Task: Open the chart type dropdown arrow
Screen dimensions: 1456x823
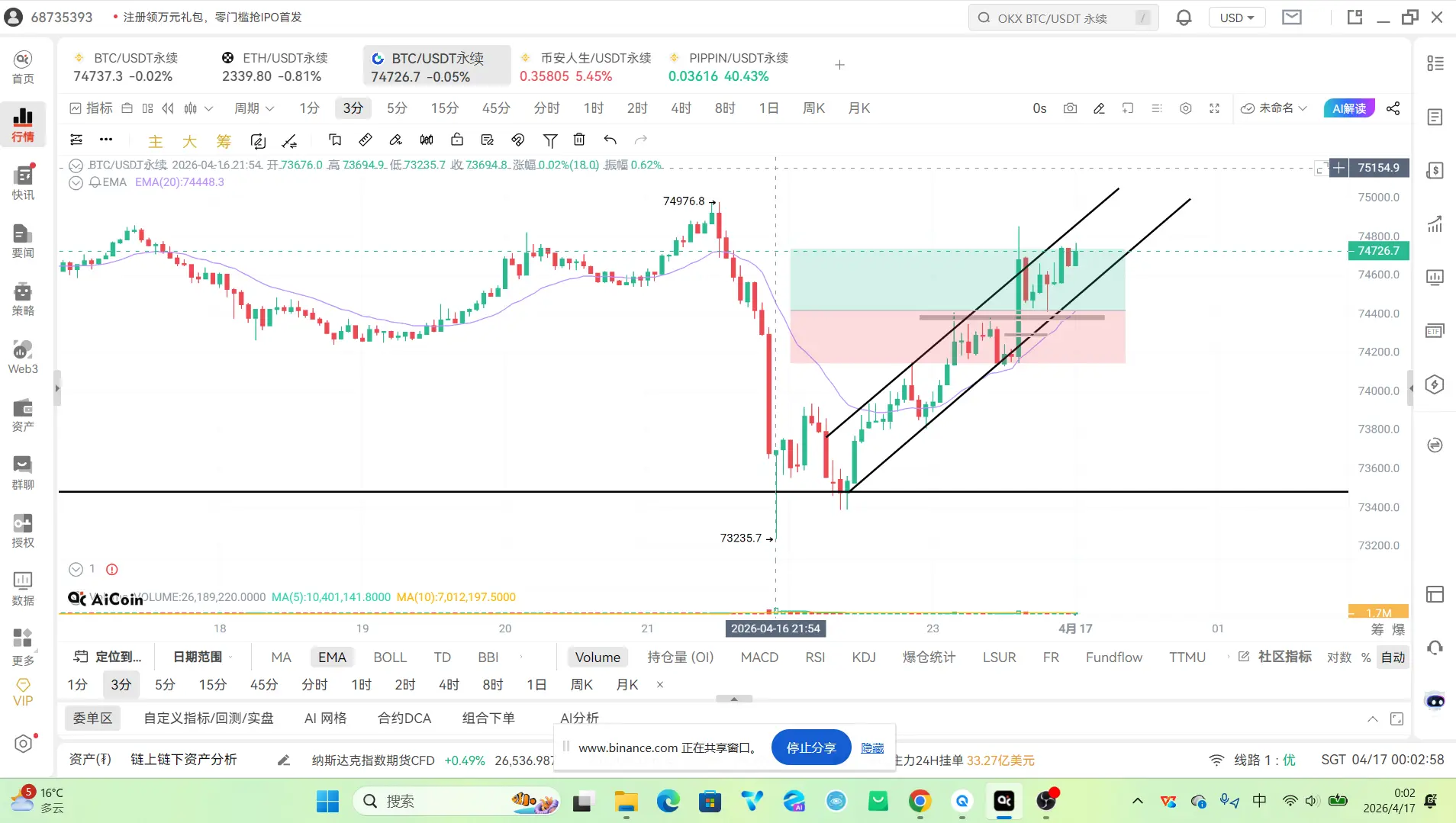Action: coord(208,108)
